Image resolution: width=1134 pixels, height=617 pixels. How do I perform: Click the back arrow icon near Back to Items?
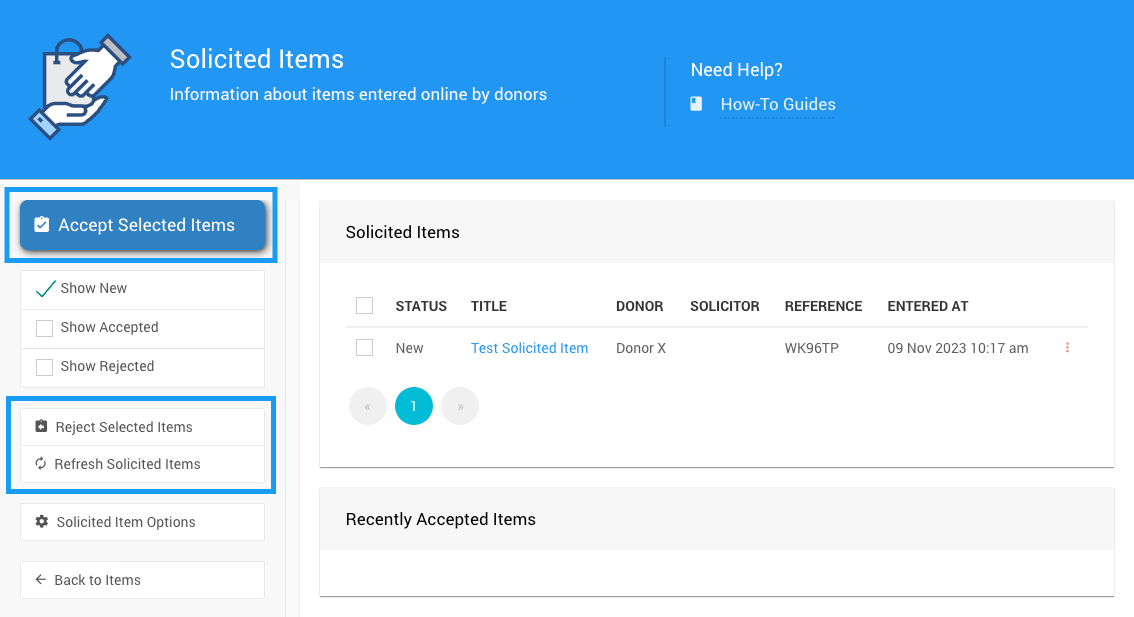pos(41,580)
